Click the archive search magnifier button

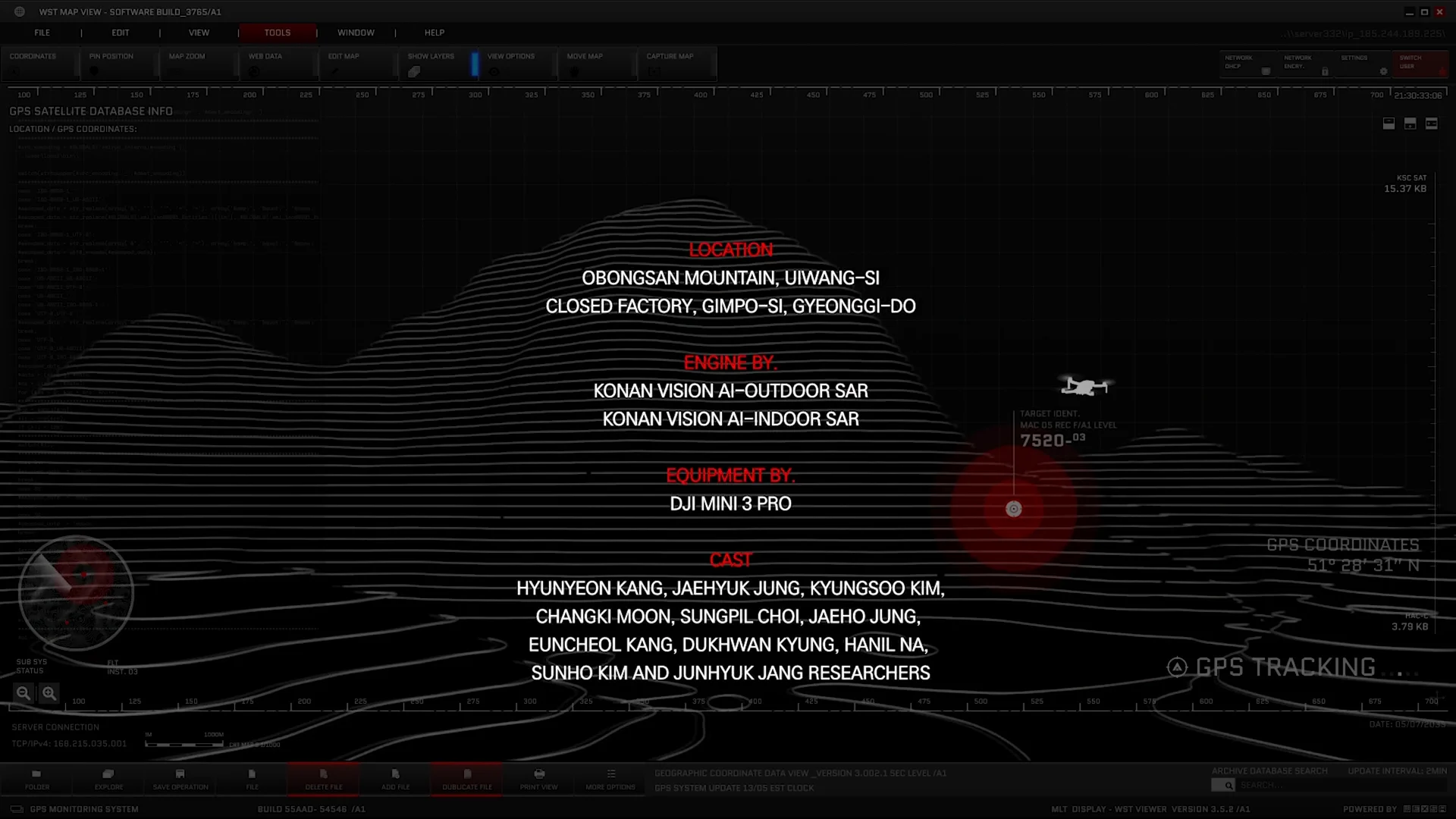pos(1224,786)
